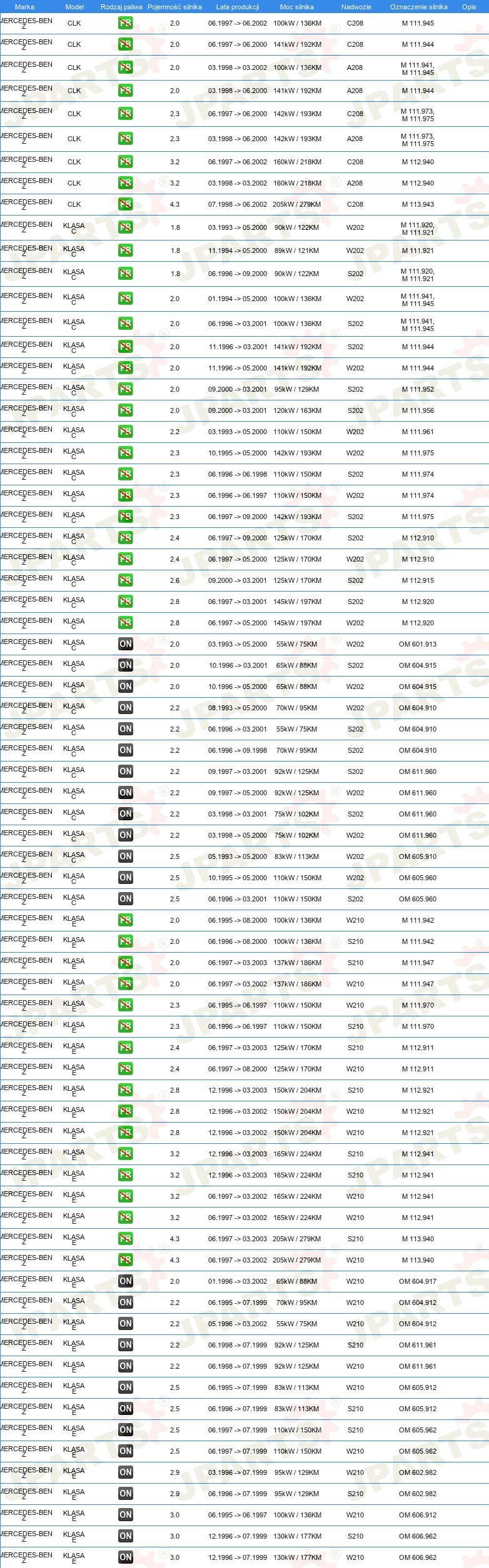This screenshot has height=1568, width=489.
Task: Select engine code OM 604.917
Action: 418,1281
